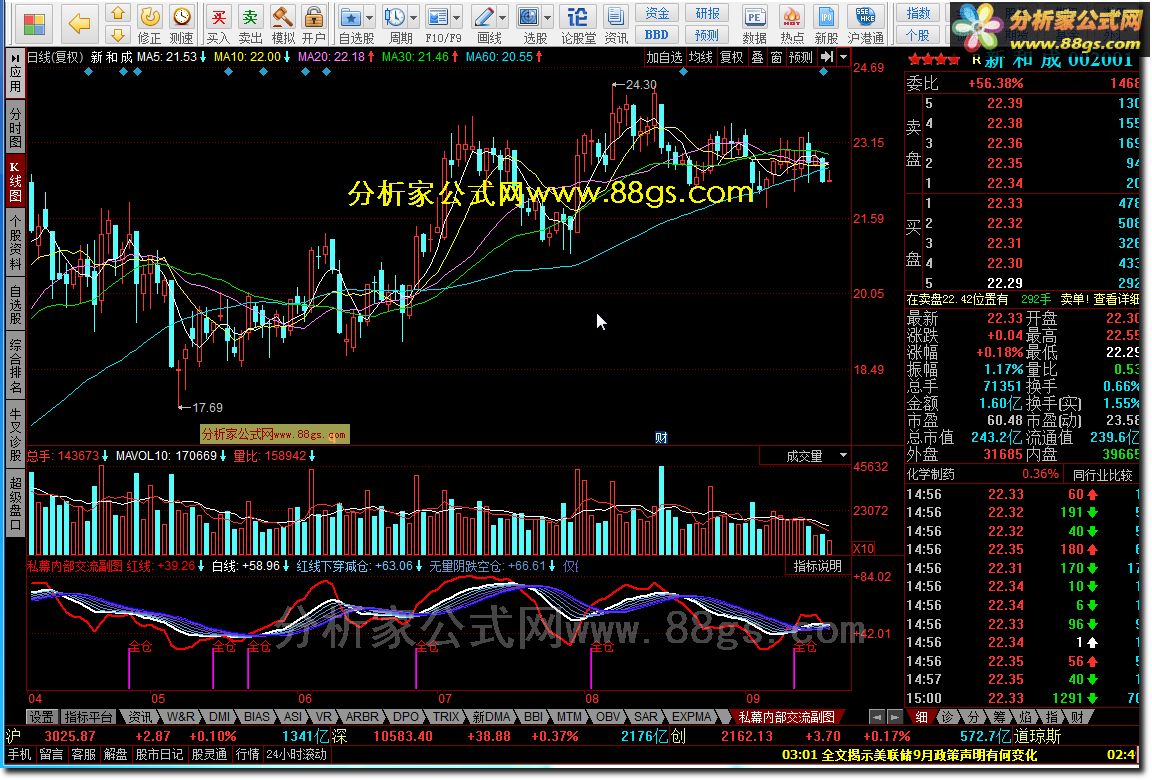Open dropdown arrow next to 周期 icon
The image size is (1152, 780).
pos(414,17)
